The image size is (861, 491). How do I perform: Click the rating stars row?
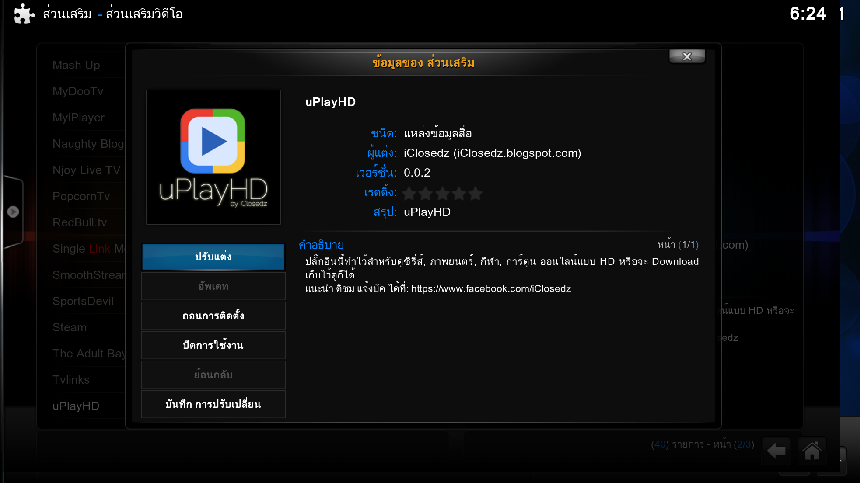(x=443, y=193)
